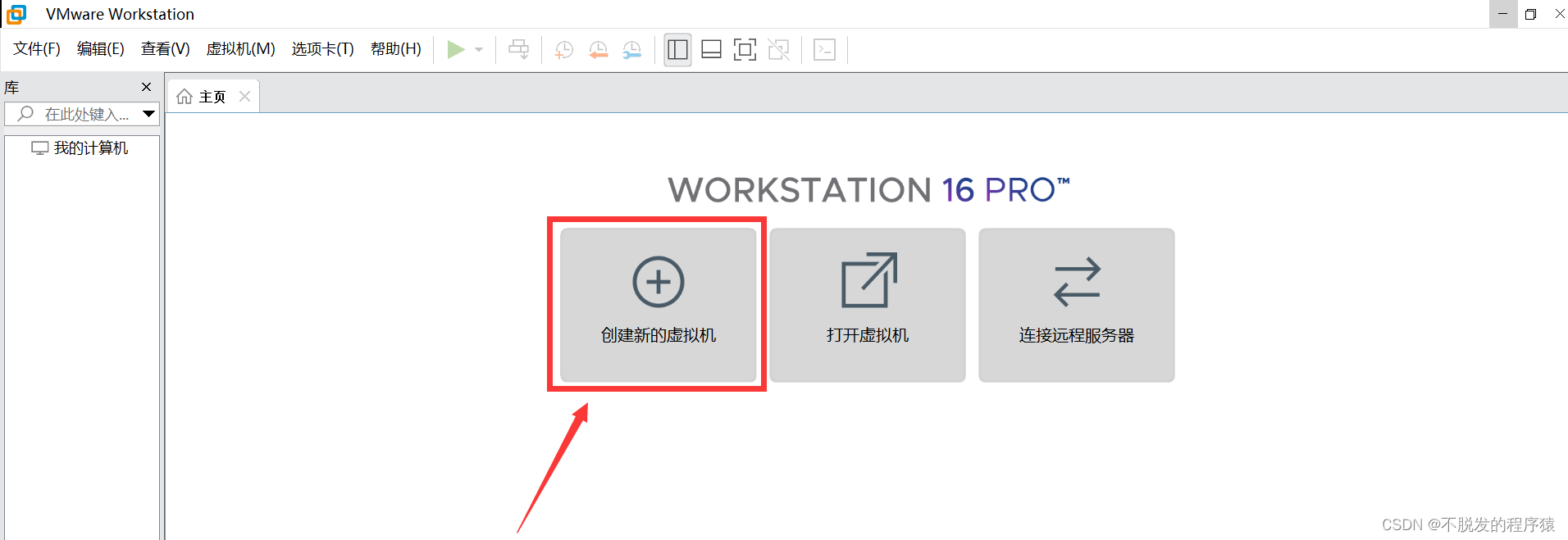
Task: Click the send Ctrl+Alt+Del toolbar icon
Action: (x=518, y=50)
